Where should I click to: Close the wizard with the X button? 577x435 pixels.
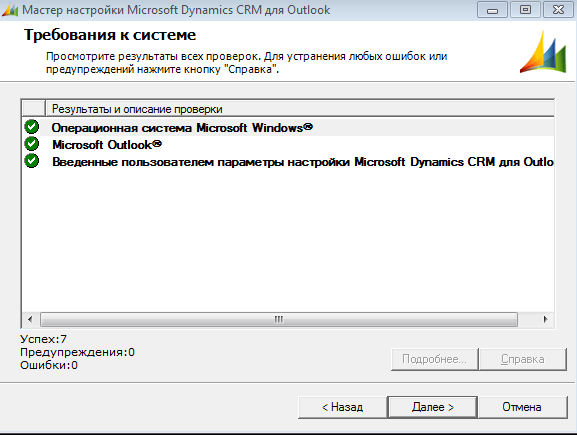click(558, 10)
